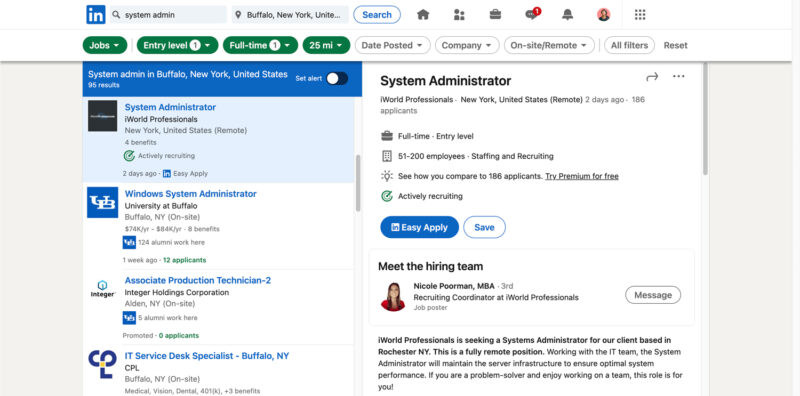Image resolution: width=800 pixels, height=396 pixels.
Task: Click the alumni icon under University at Buffalo
Action: point(129,242)
